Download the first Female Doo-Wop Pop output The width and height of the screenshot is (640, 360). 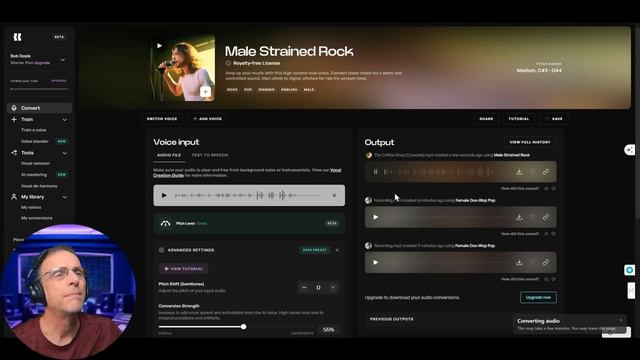[519, 217]
